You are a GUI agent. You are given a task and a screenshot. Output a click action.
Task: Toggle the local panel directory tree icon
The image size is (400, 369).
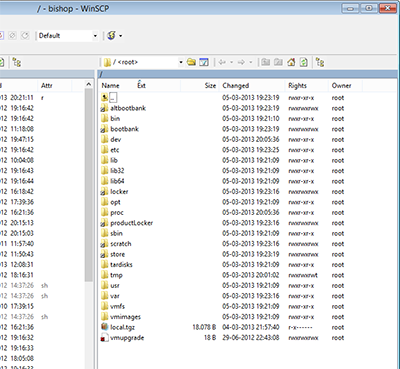[16, 62]
